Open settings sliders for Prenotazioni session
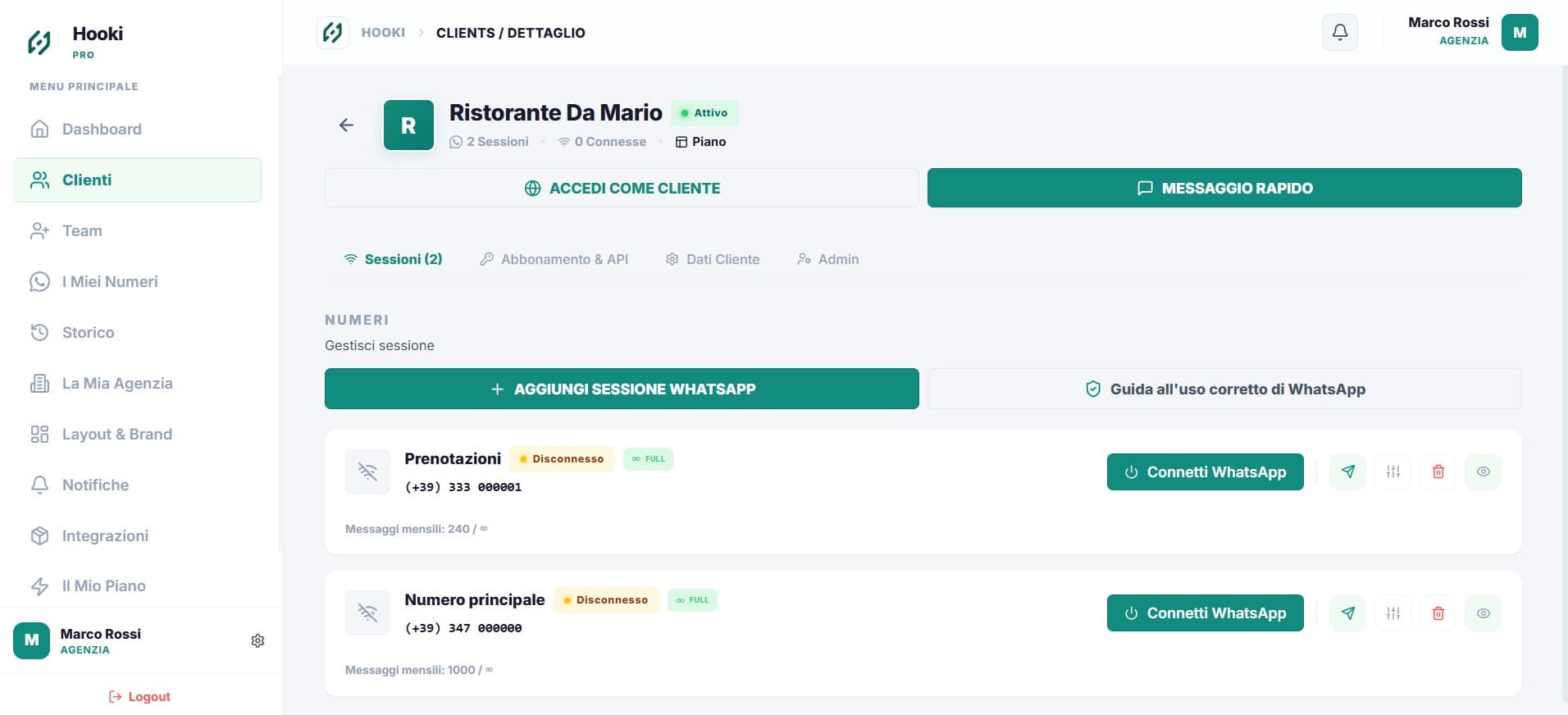 [1393, 471]
